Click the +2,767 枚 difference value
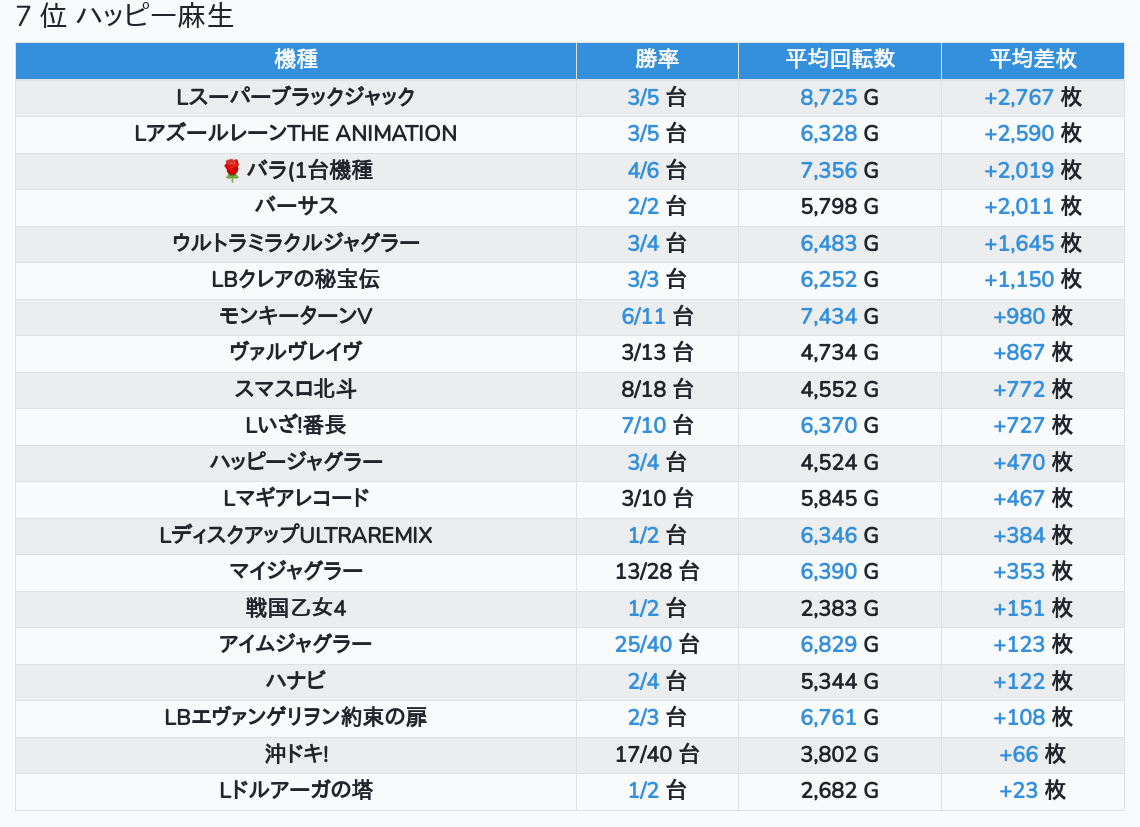The height and width of the screenshot is (827, 1140). point(1032,97)
